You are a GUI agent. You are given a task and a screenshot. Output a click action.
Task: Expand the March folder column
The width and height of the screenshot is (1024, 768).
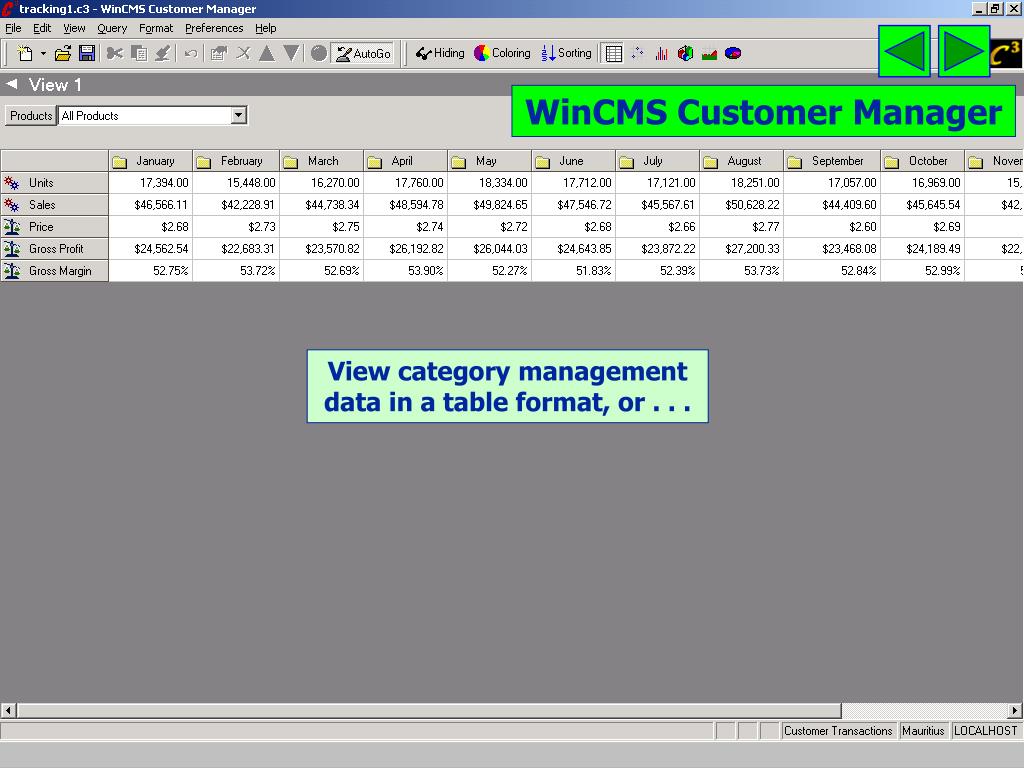point(291,161)
